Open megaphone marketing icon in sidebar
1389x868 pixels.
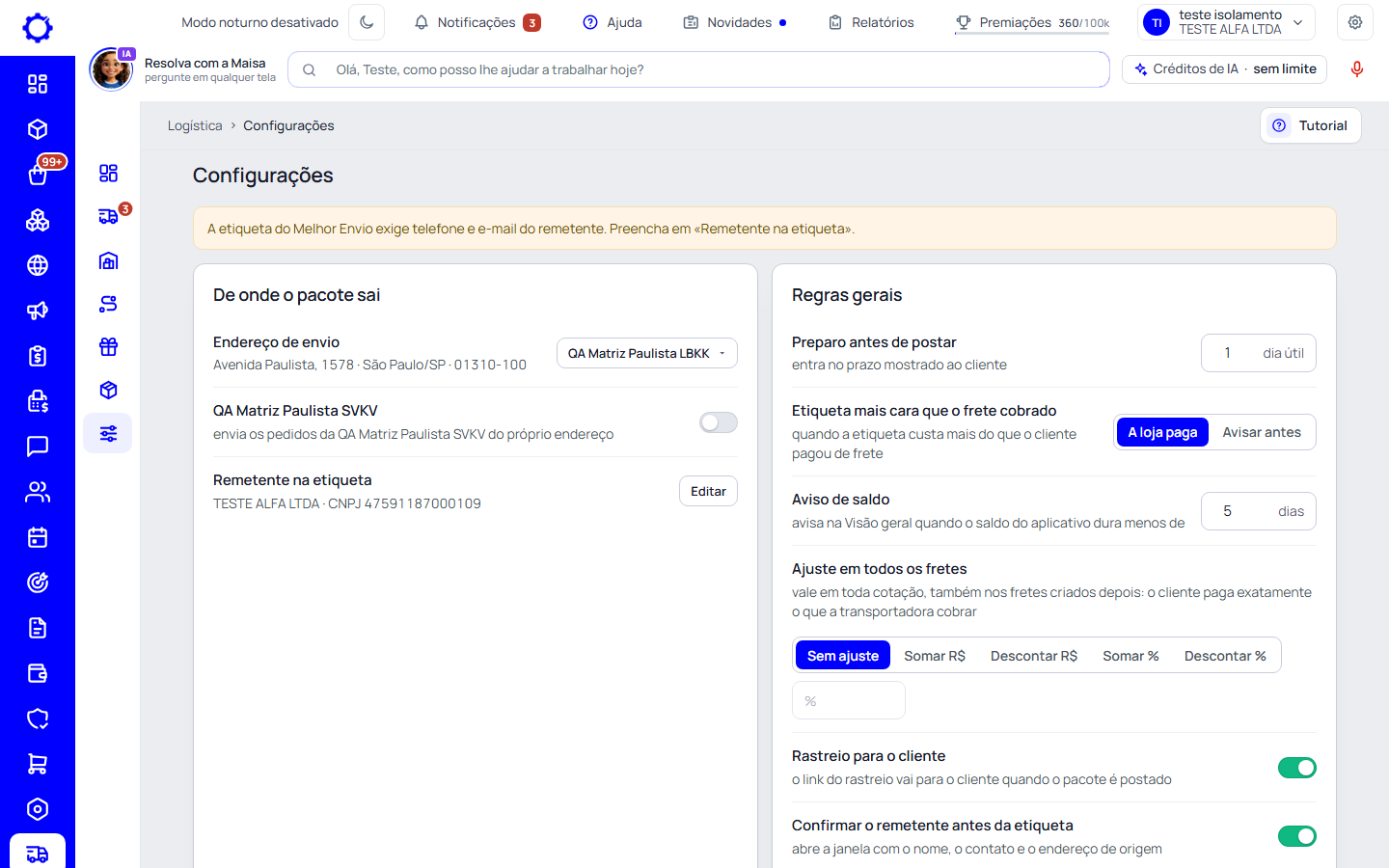point(38,311)
